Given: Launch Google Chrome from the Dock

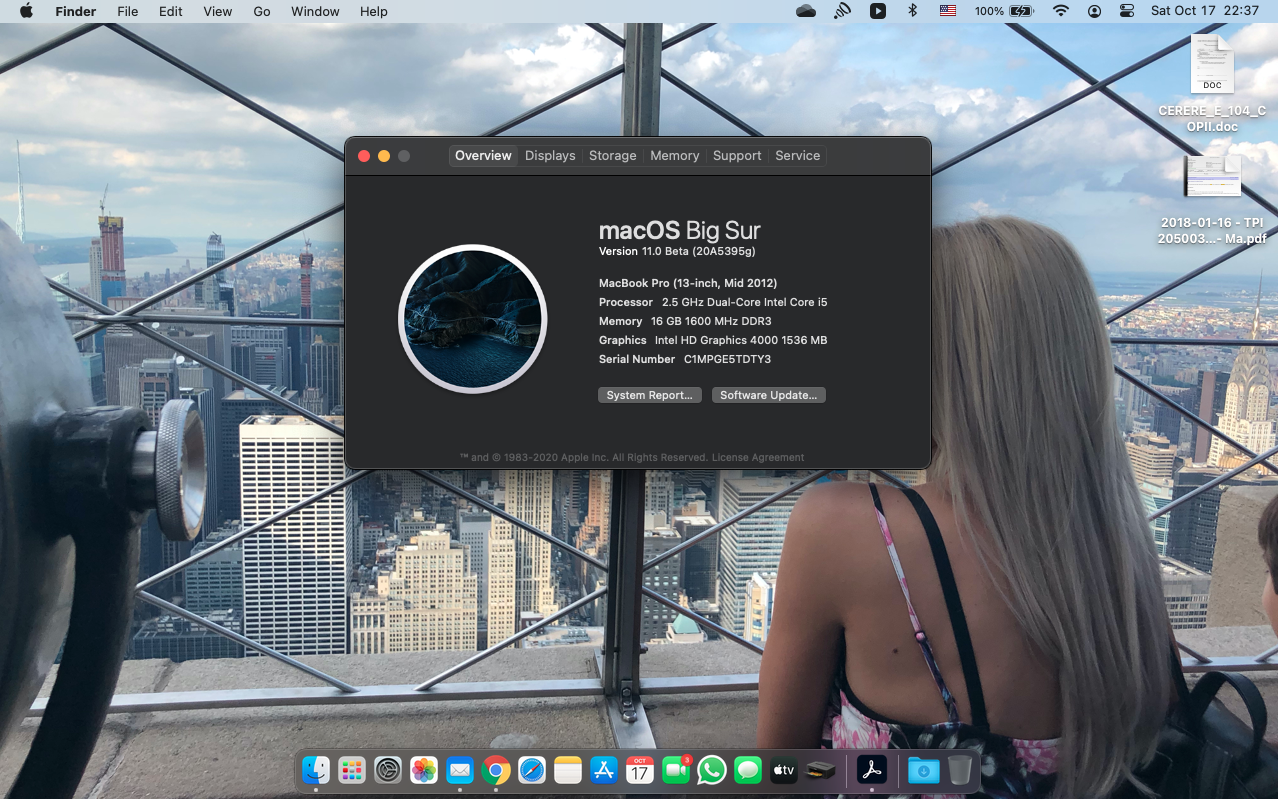Looking at the screenshot, I should (496, 770).
